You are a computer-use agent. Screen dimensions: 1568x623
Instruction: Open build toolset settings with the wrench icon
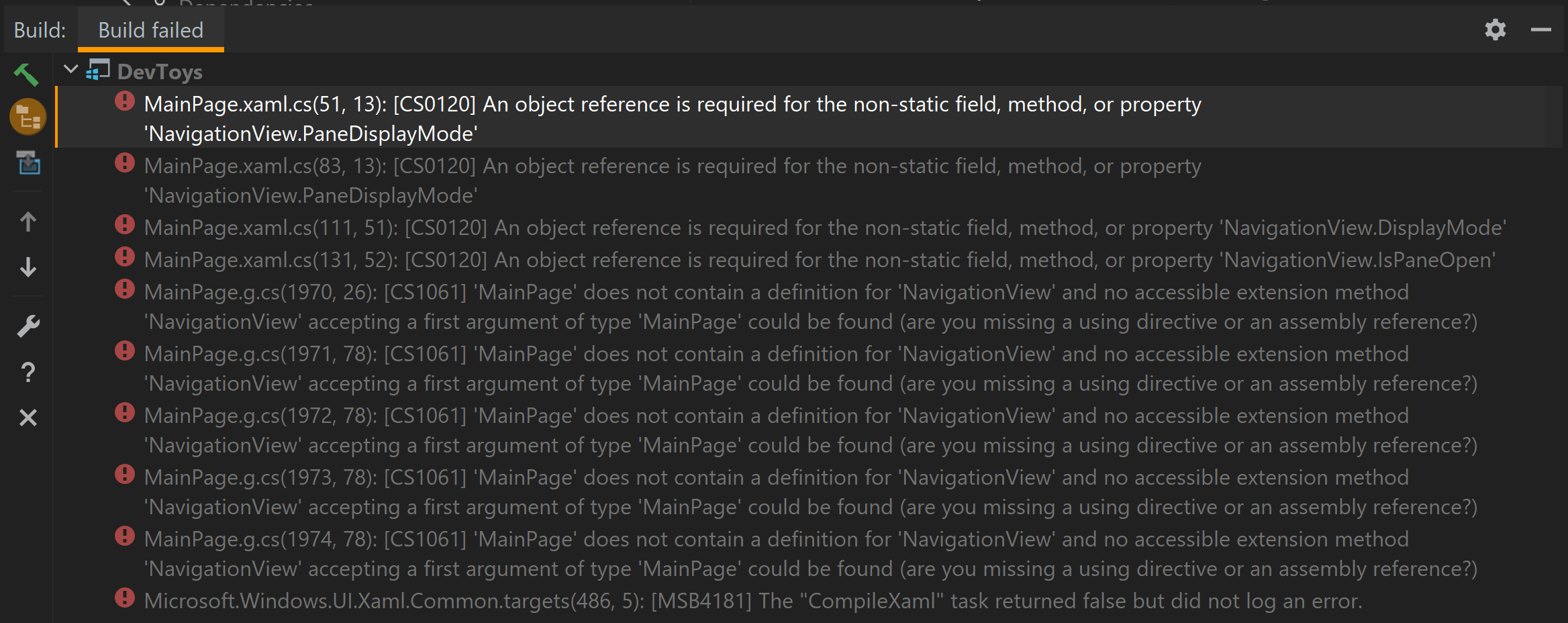click(28, 326)
